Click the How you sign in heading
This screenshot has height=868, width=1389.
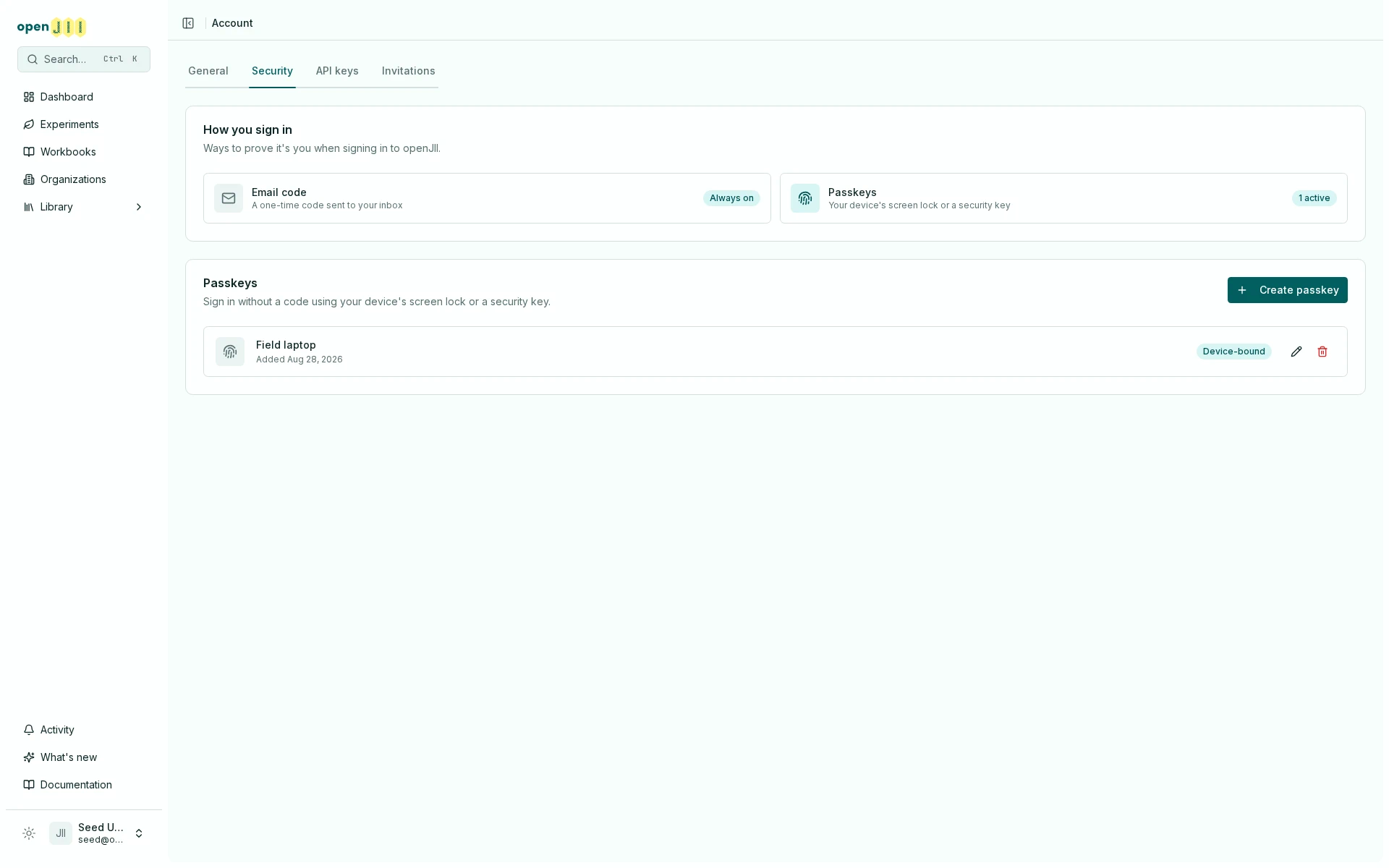click(x=247, y=130)
